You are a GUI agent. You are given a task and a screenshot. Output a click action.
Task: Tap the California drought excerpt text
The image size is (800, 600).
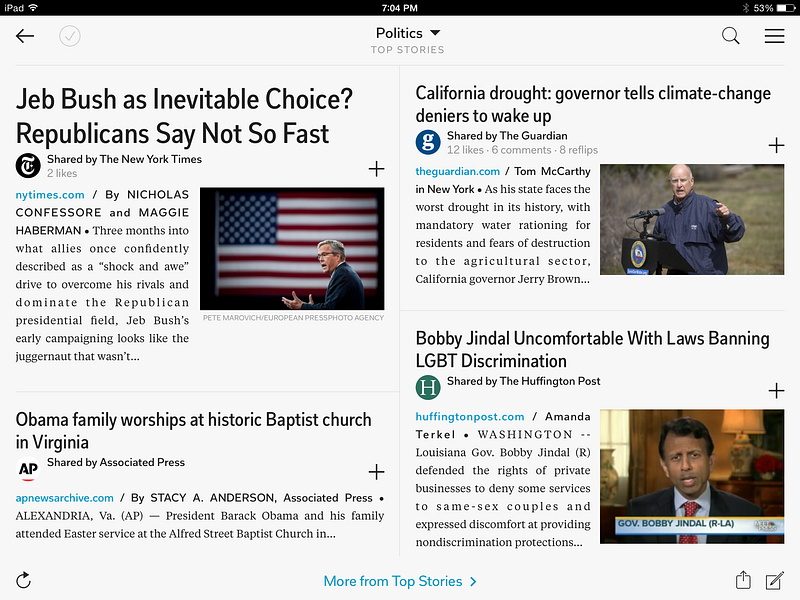[x=503, y=225]
